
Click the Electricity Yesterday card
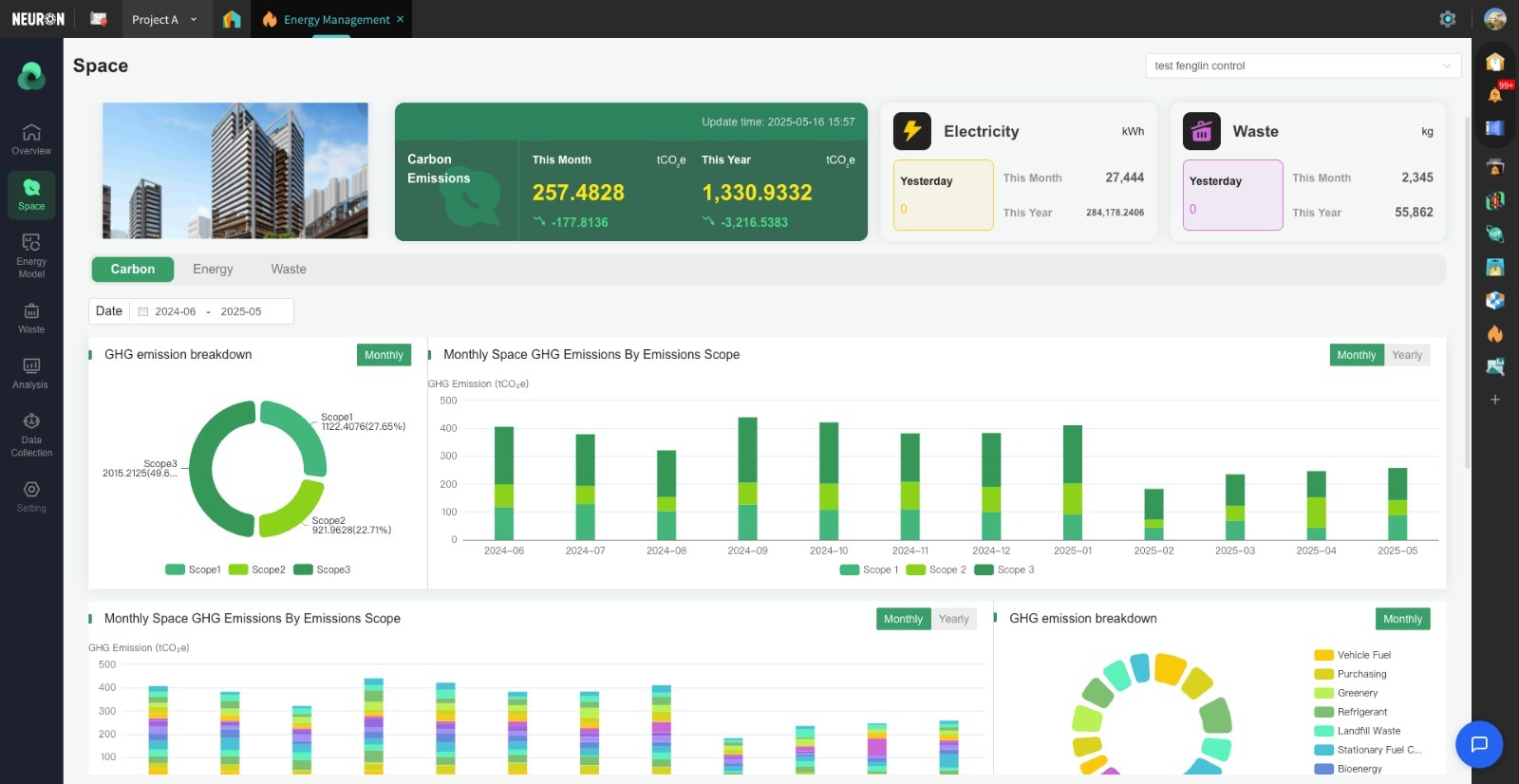point(943,196)
